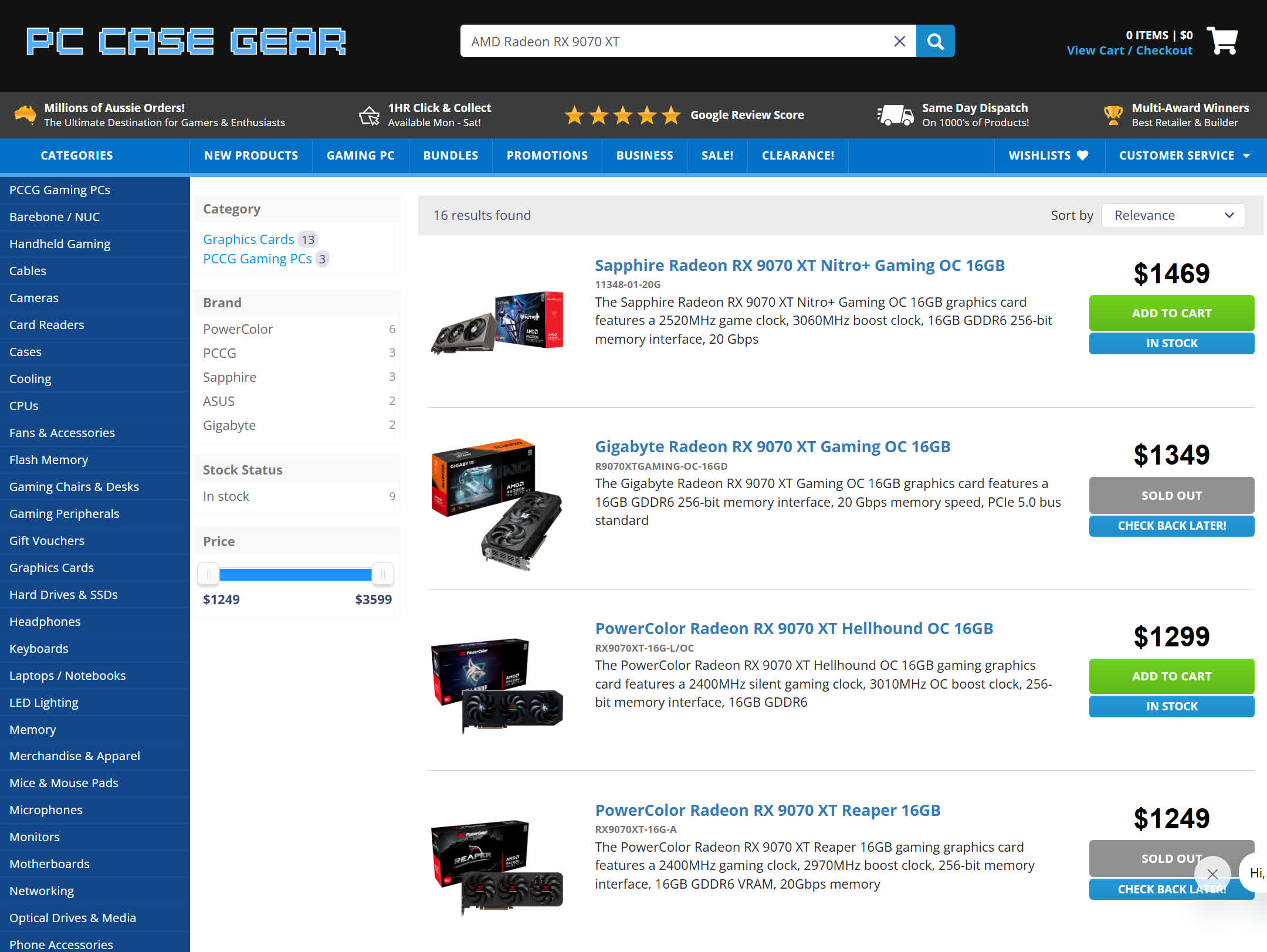Filter results to In stock only
This screenshot has height=952, width=1267.
226,496
